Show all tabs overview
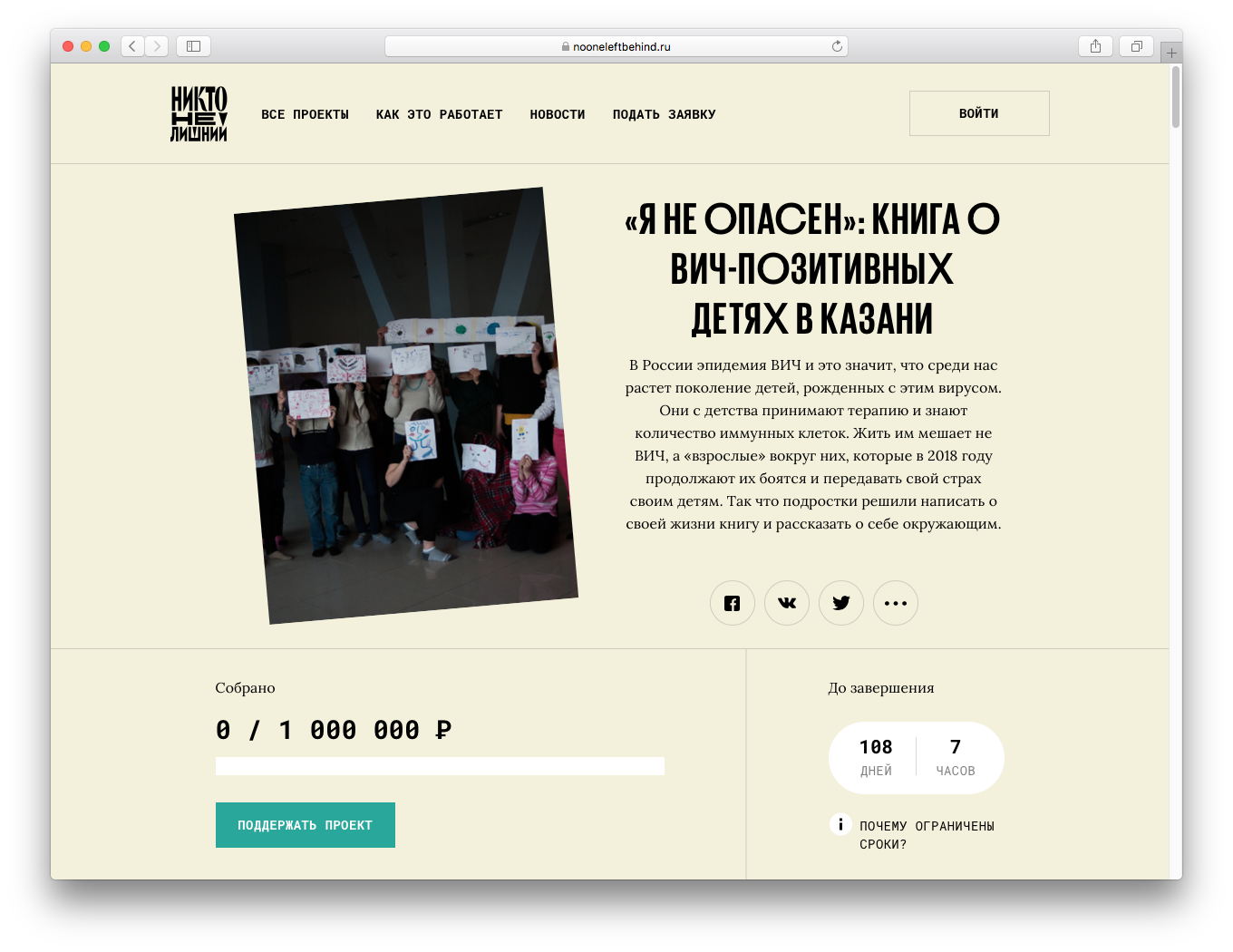The height and width of the screenshot is (952, 1233). tap(1136, 46)
